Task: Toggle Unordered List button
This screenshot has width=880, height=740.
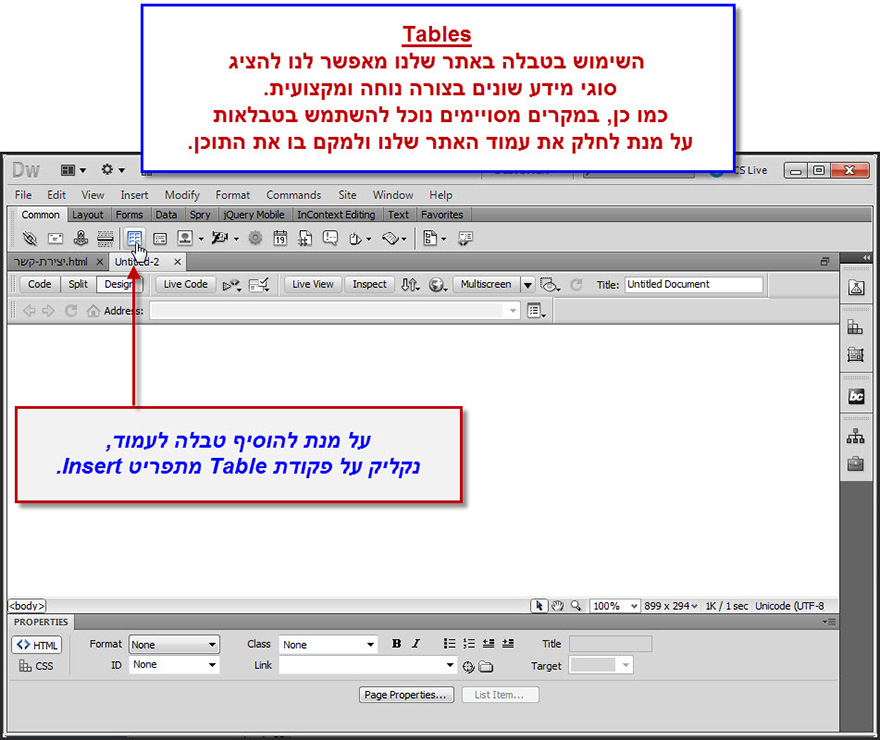Action: coord(450,644)
